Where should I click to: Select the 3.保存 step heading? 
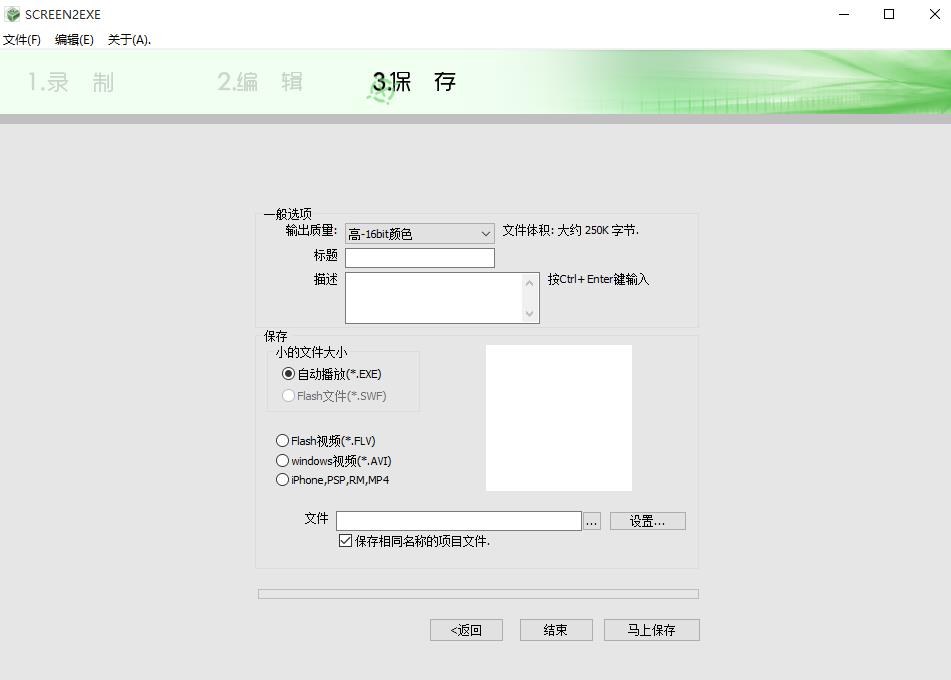(x=414, y=82)
